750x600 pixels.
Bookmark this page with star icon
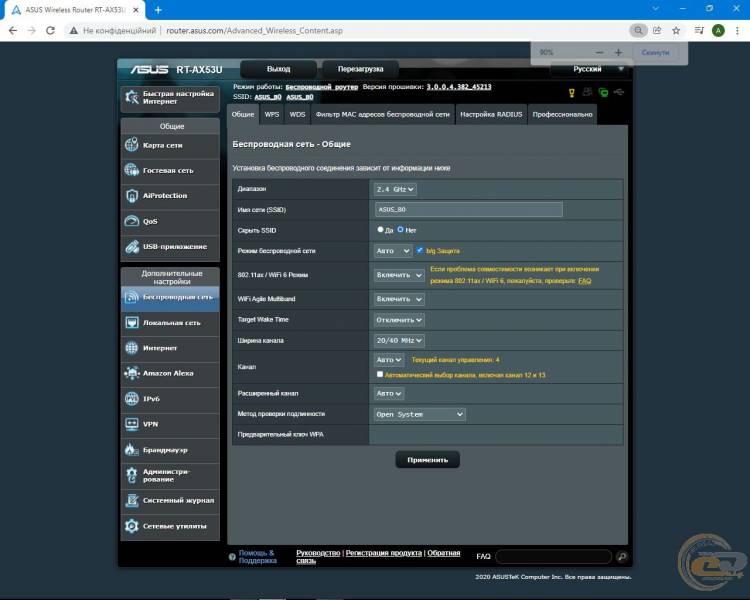(676, 31)
